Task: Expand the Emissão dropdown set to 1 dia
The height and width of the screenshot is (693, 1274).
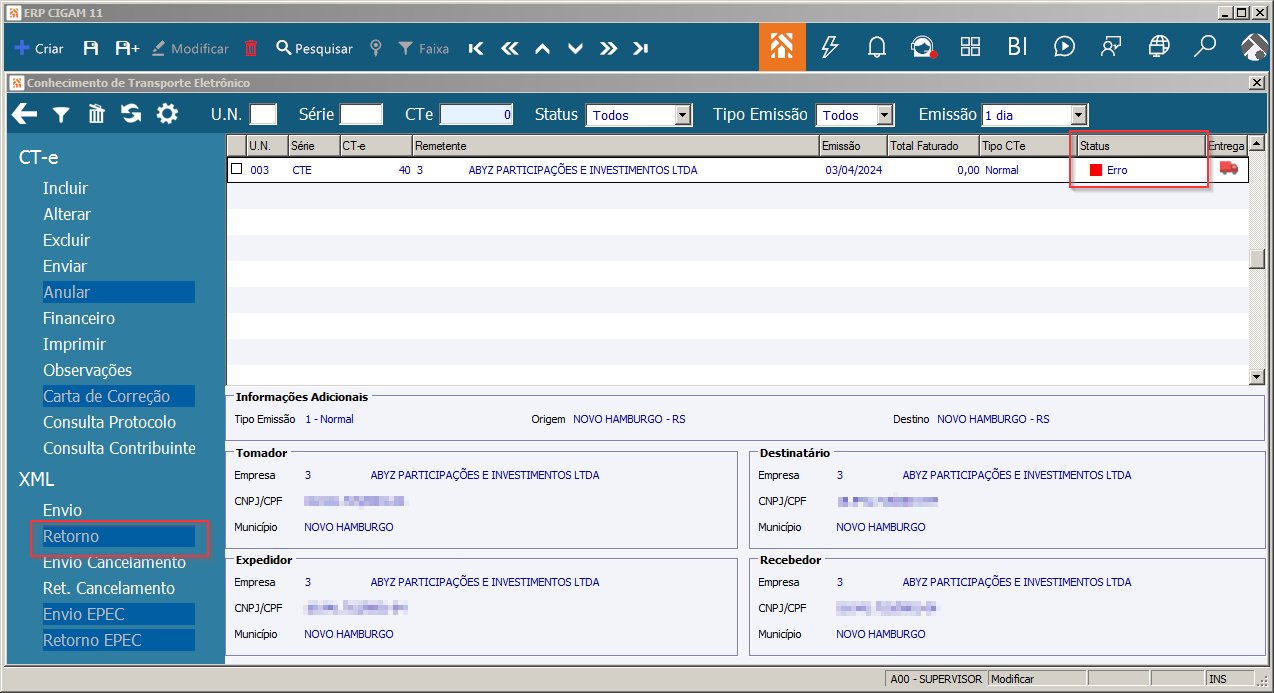Action: coord(1078,115)
